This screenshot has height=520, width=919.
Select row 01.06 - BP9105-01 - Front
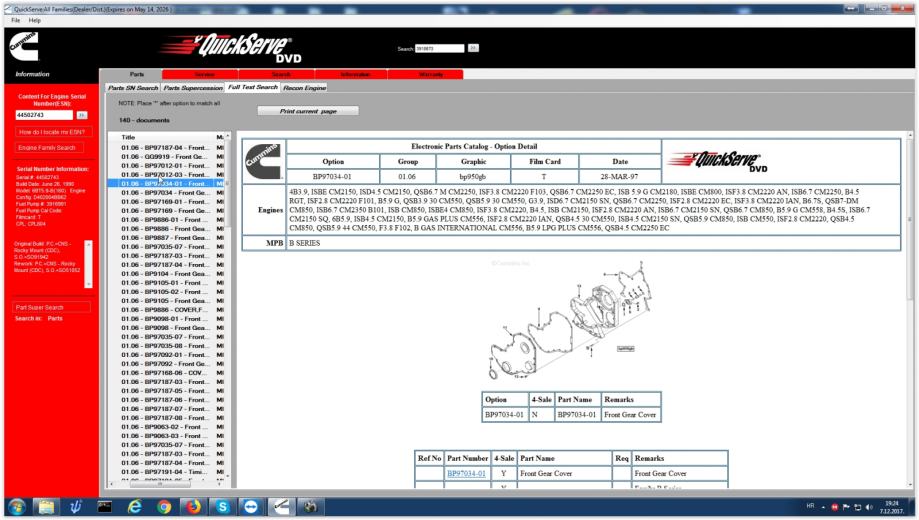pos(166,283)
